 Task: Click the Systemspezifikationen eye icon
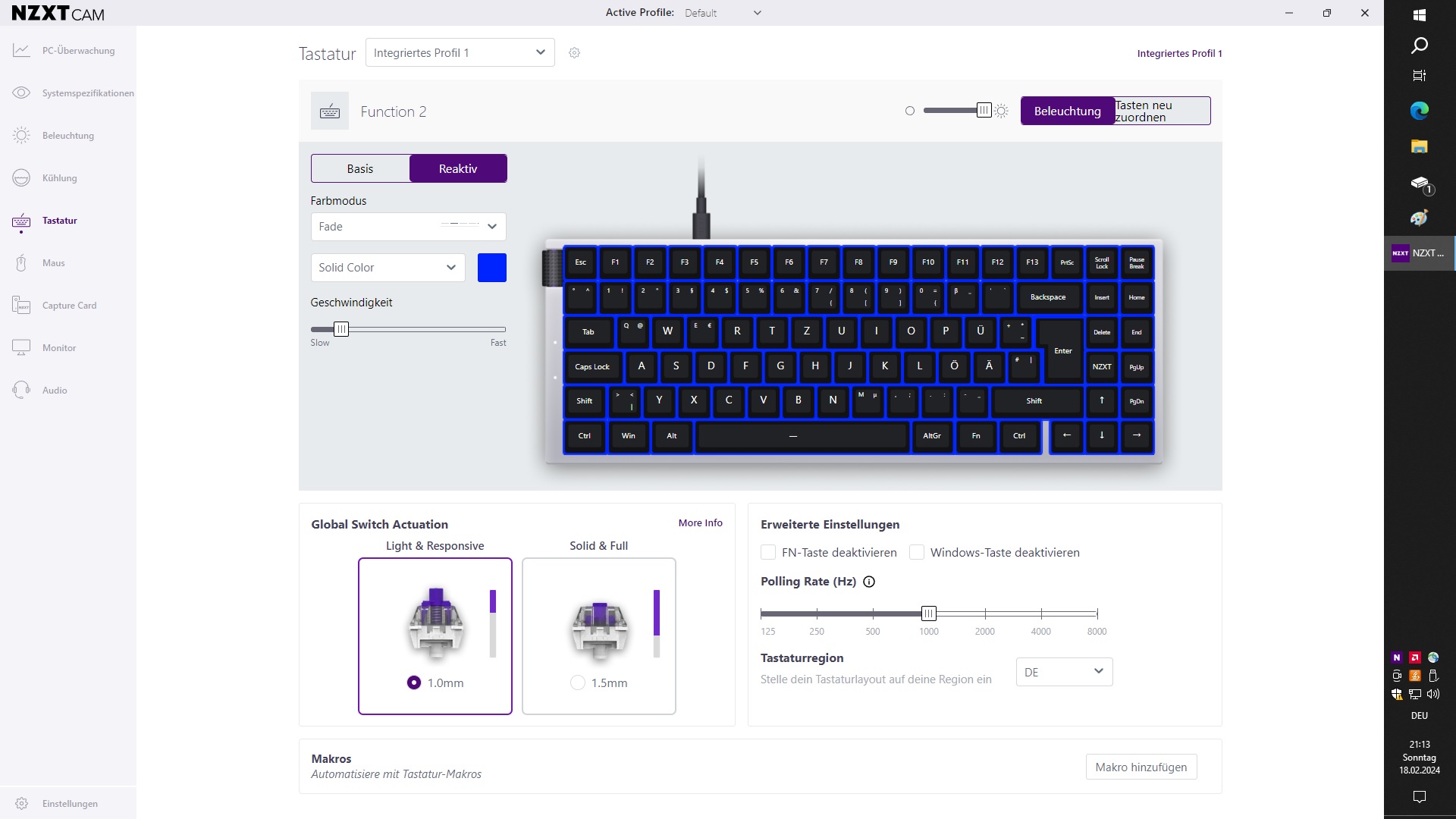pyautogui.click(x=21, y=93)
